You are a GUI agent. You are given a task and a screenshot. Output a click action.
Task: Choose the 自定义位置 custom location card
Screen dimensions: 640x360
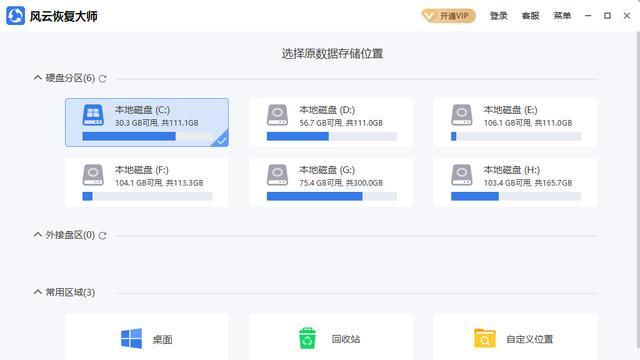(x=516, y=337)
